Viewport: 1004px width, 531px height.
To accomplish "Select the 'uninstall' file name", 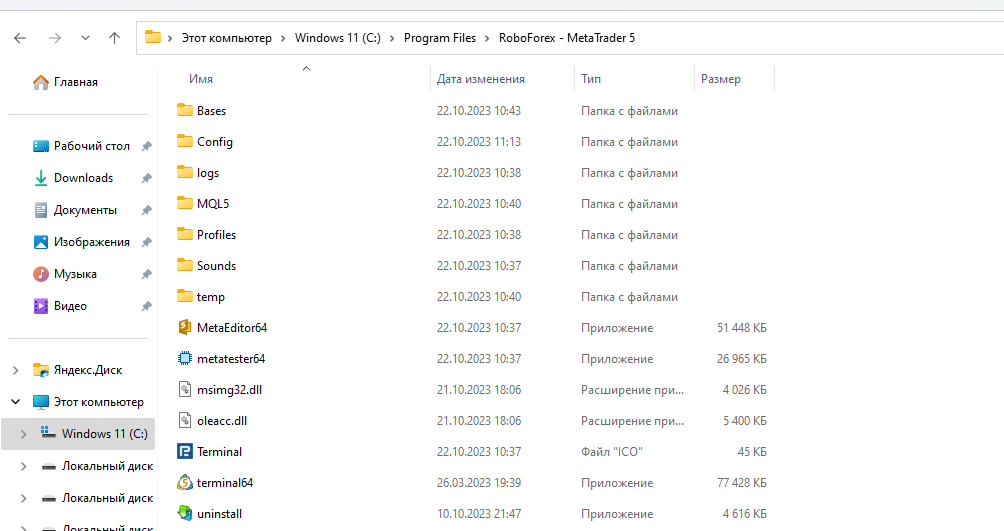I will tap(220, 514).
